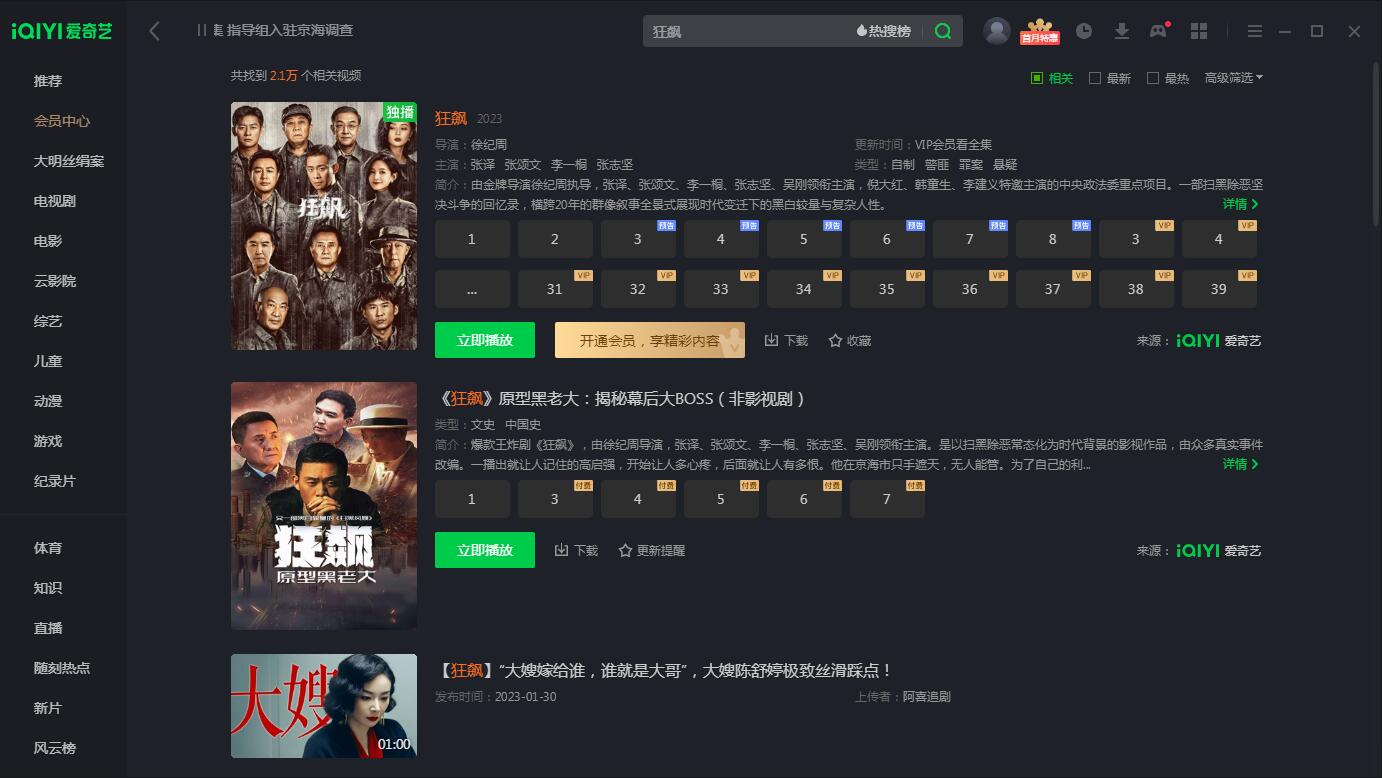Click the green search magnifier icon
The width and height of the screenshot is (1382, 778).
pyautogui.click(x=942, y=31)
